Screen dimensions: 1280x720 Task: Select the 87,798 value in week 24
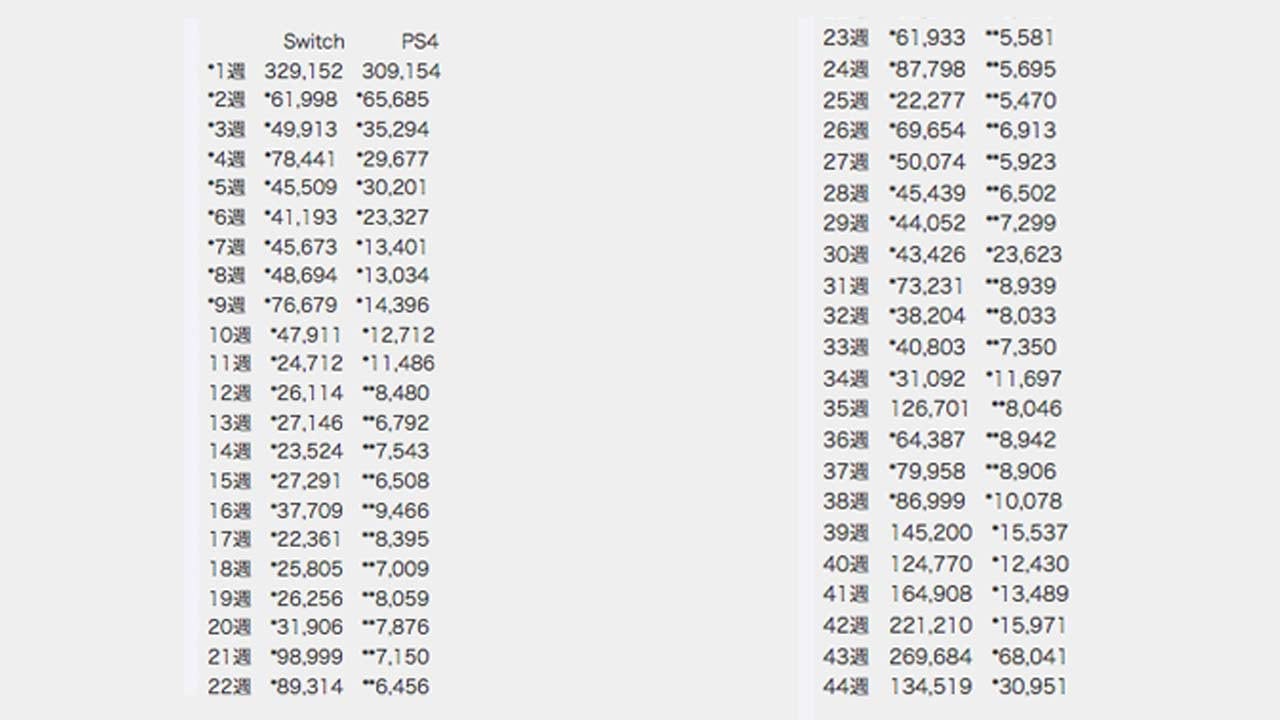coord(927,70)
